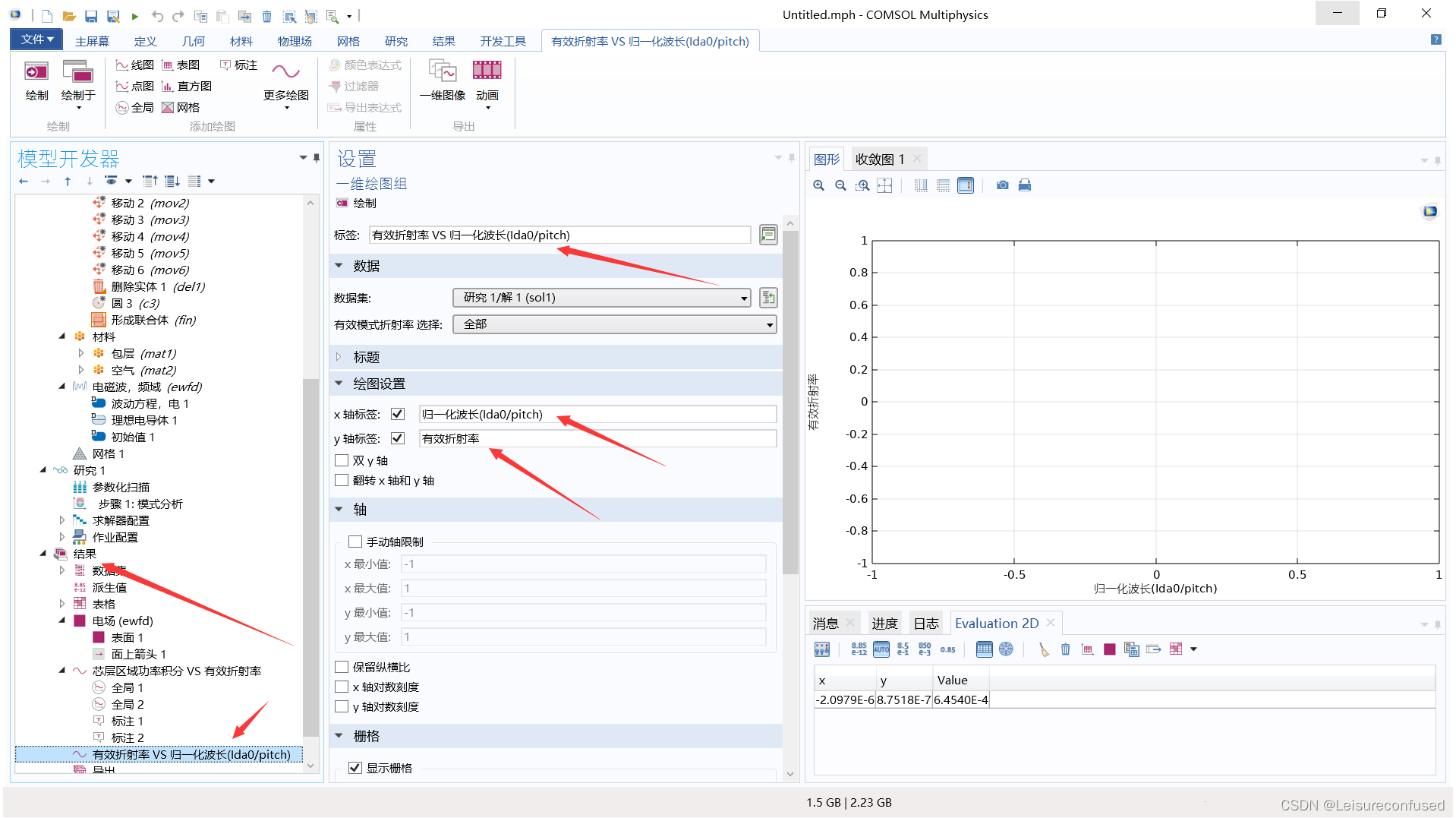
Task: Print the graphics window
Action: (1025, 185)
